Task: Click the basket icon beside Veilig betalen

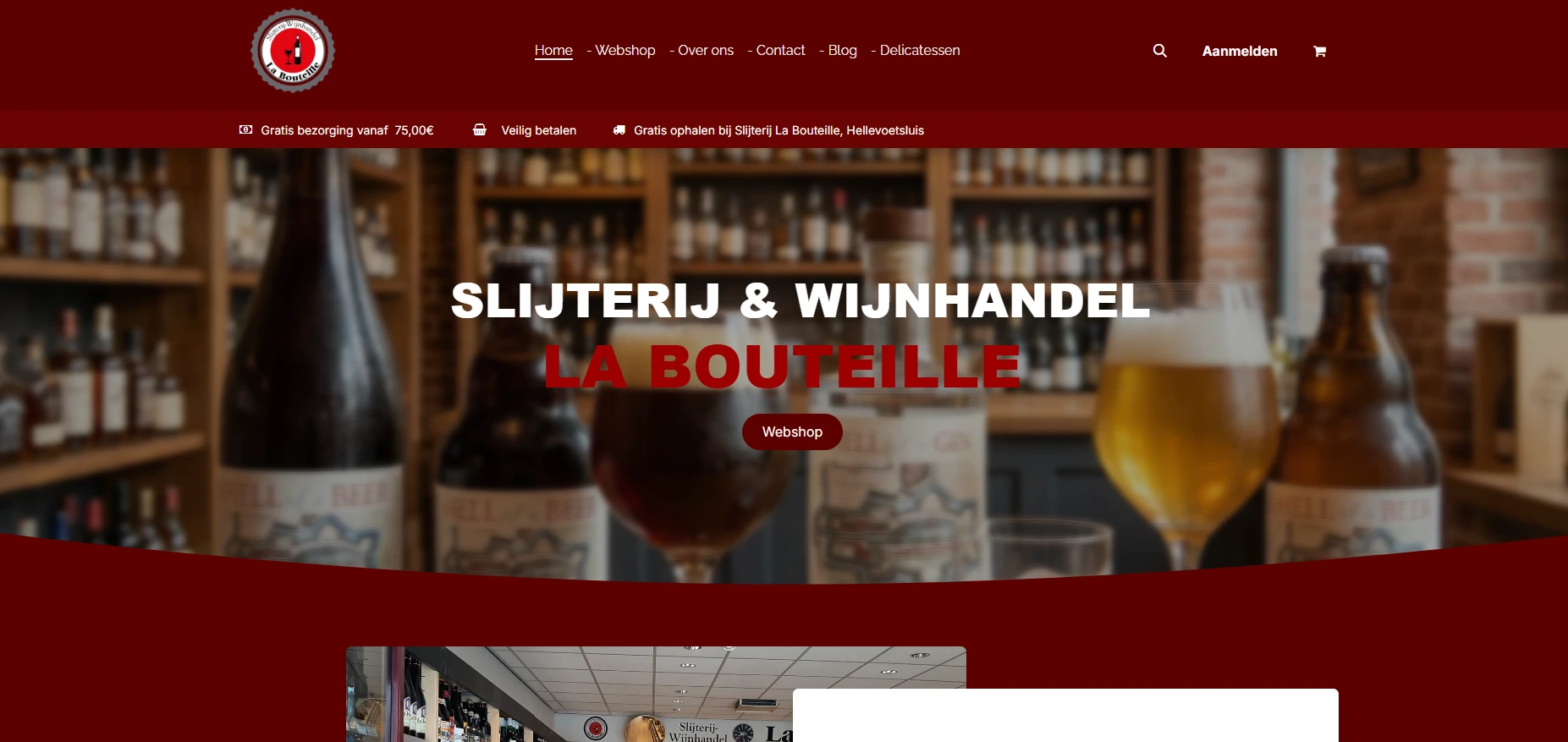Action: (x=480, y=129)
